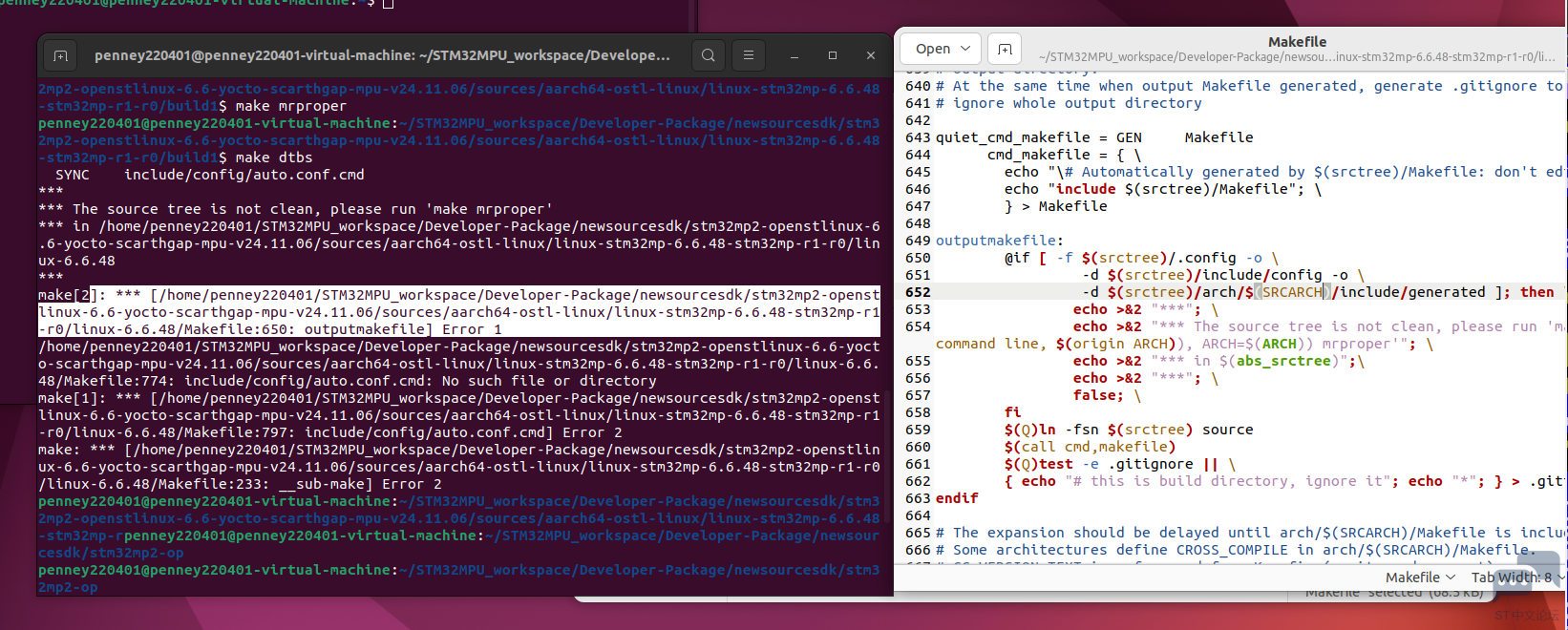Click the 'make[1]: ***' error line
The image size is (1568, 630).
(458, 415)
